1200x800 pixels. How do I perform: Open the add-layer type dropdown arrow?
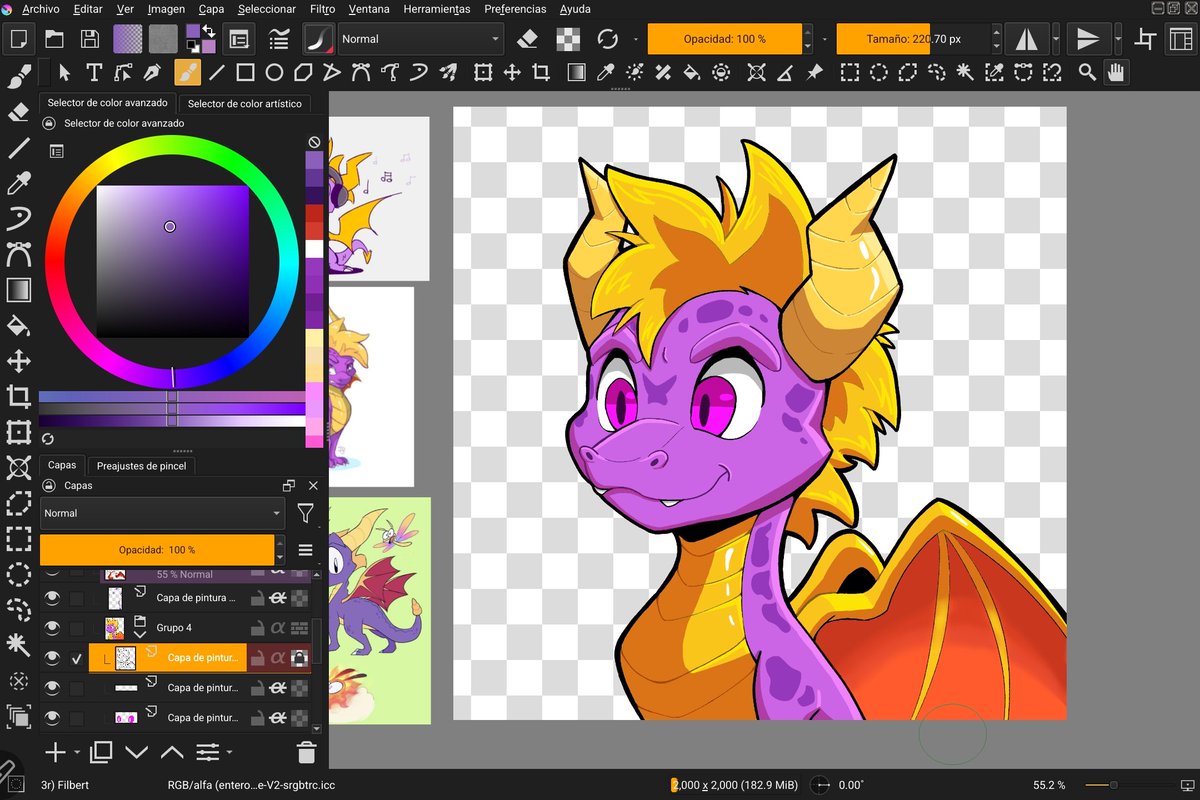[75, 752]
